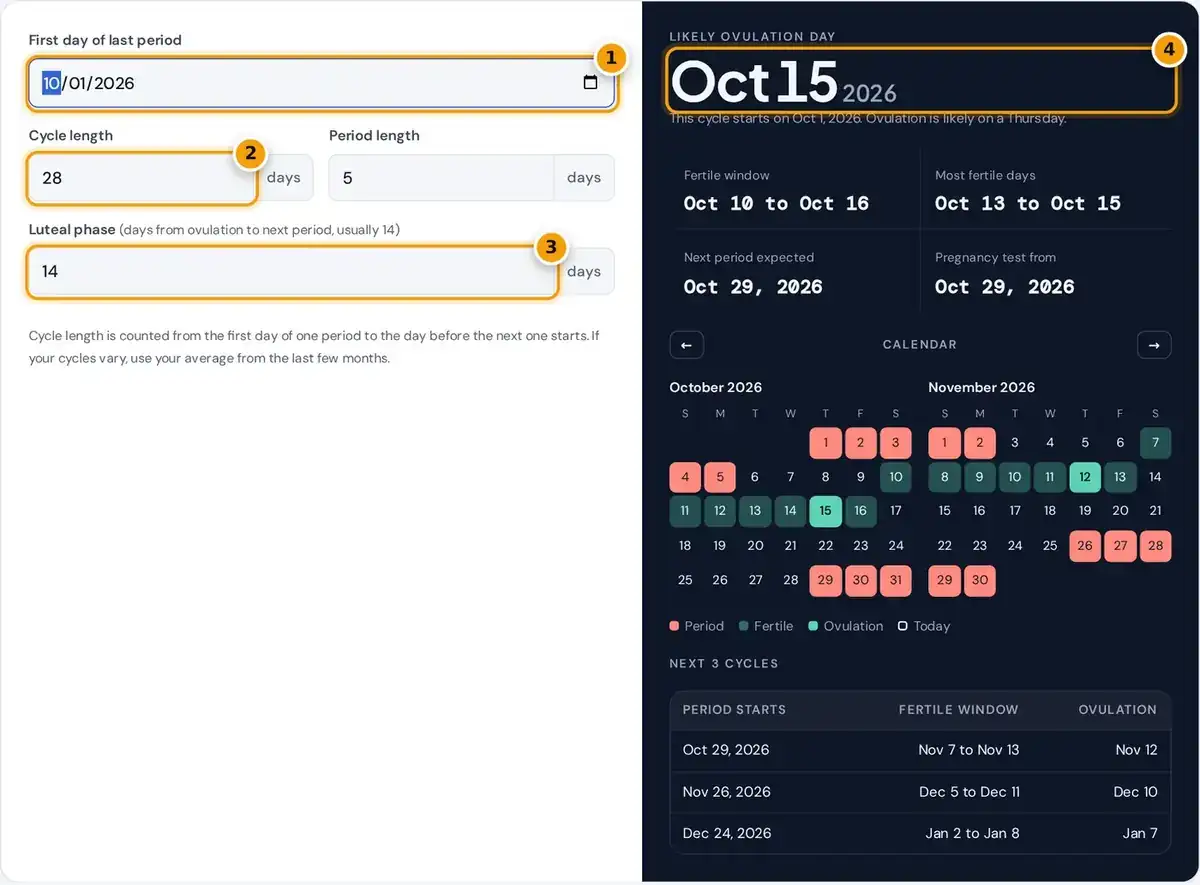Click the 'Oct 29, 2026' period starts row
This screenshot has width=1200, height=885.
[920, 750]
